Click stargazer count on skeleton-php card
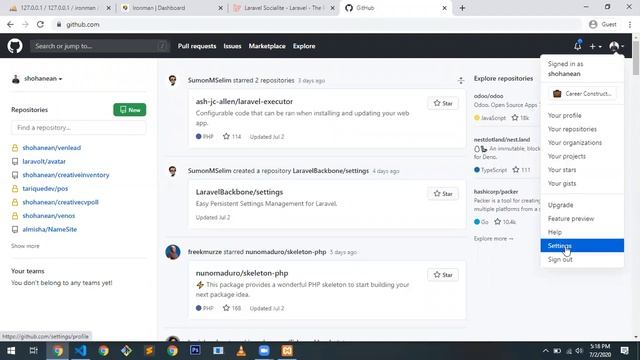 point(232,308)
